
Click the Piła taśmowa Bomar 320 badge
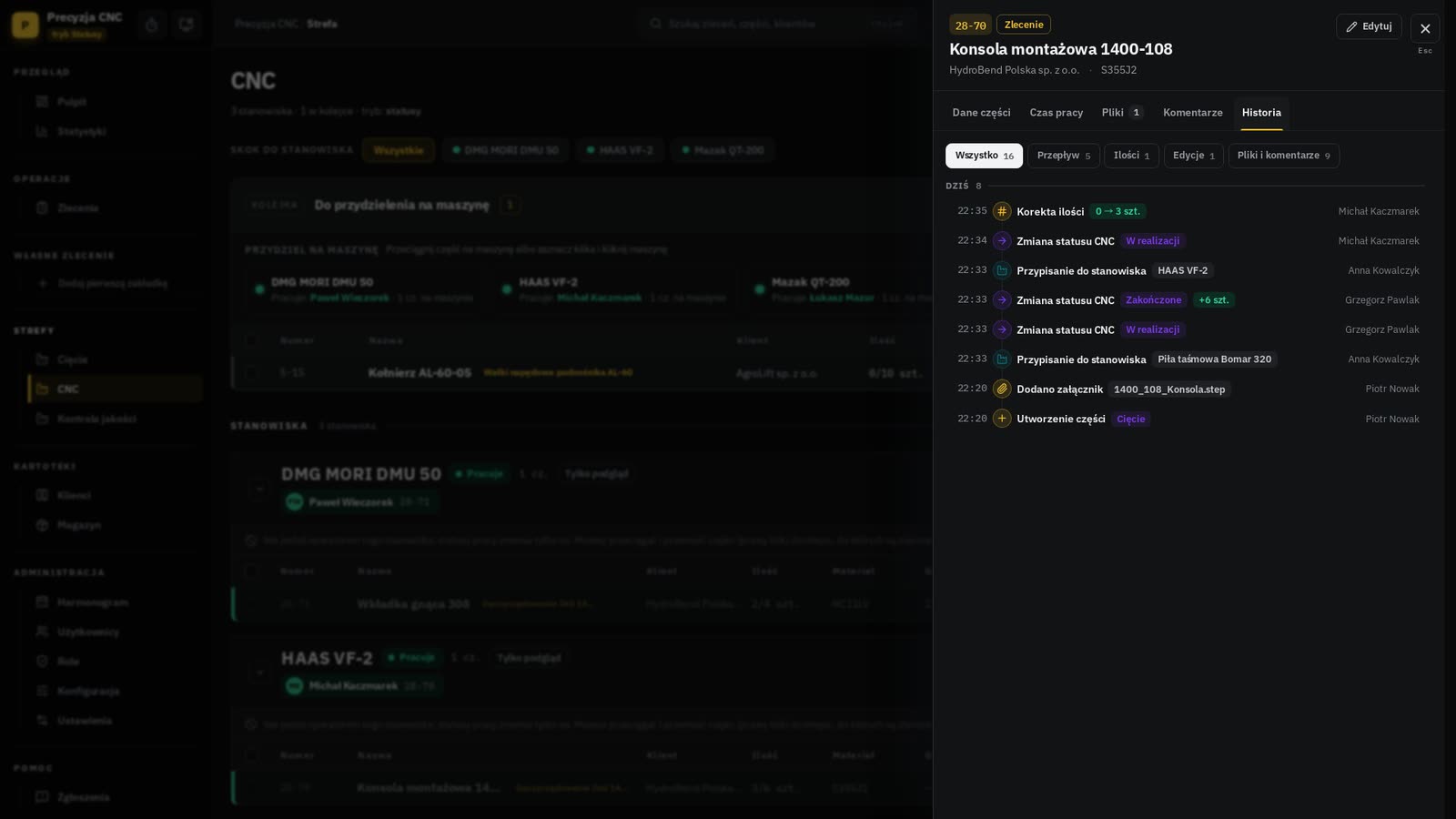[1214, 359]
